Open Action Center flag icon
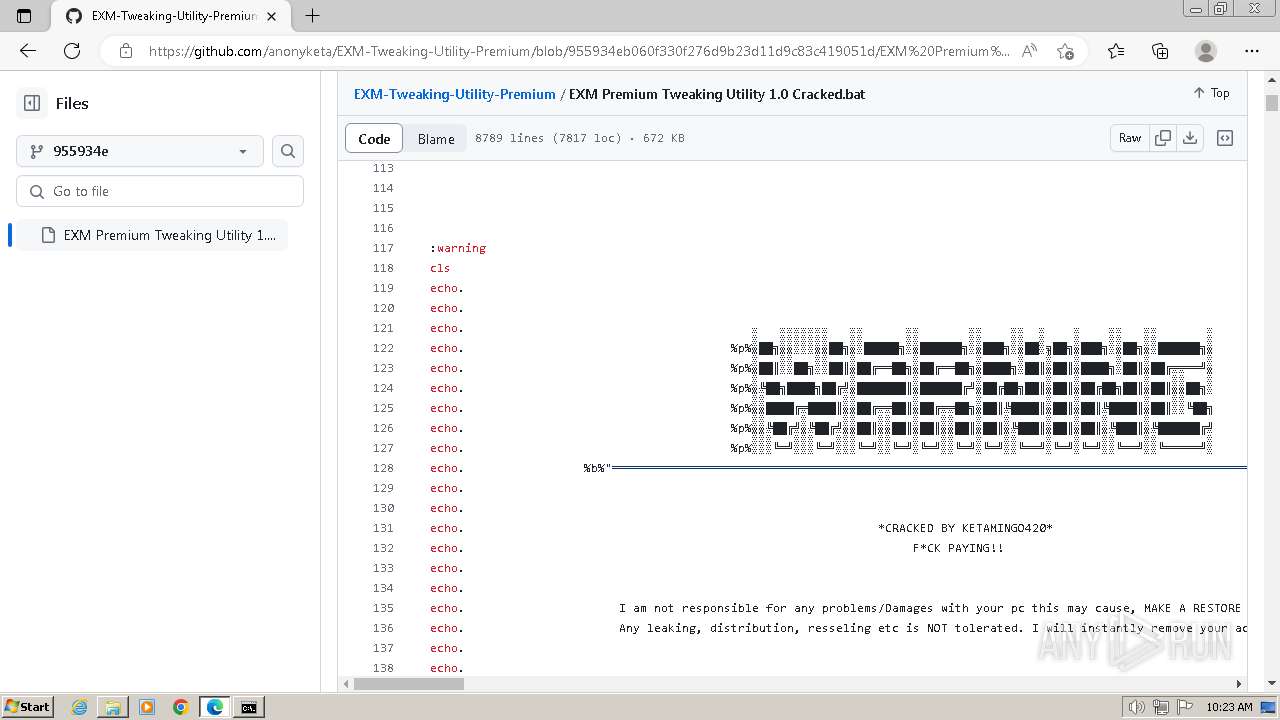 (x=1185, y=707)
